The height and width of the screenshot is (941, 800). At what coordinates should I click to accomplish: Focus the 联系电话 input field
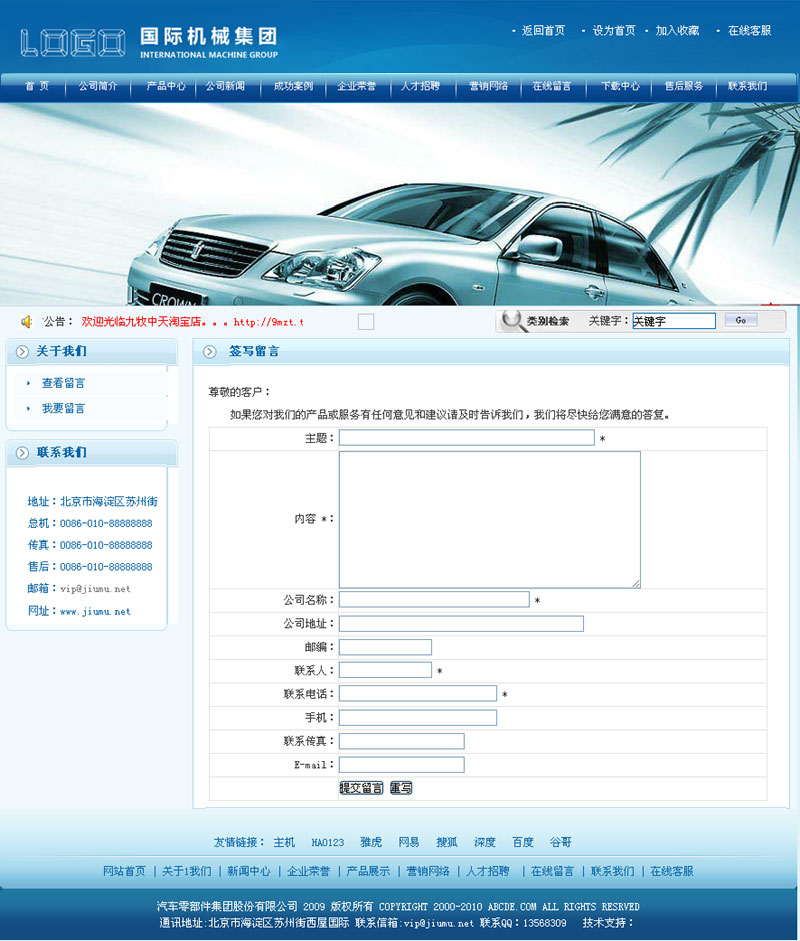(x=418, y=693)
